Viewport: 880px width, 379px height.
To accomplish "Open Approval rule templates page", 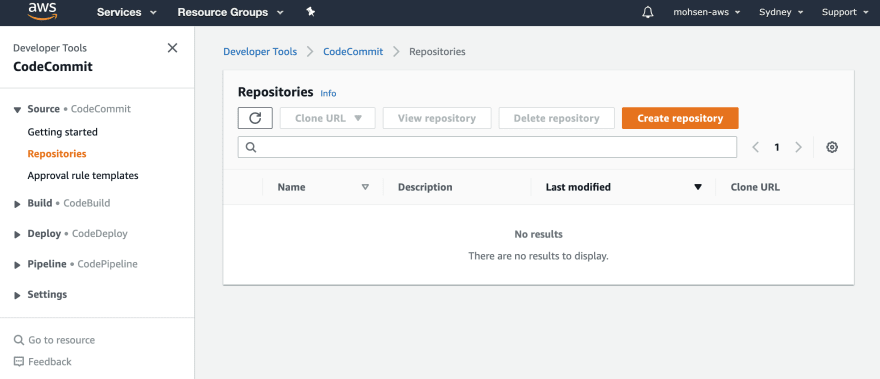I will 83,175.
